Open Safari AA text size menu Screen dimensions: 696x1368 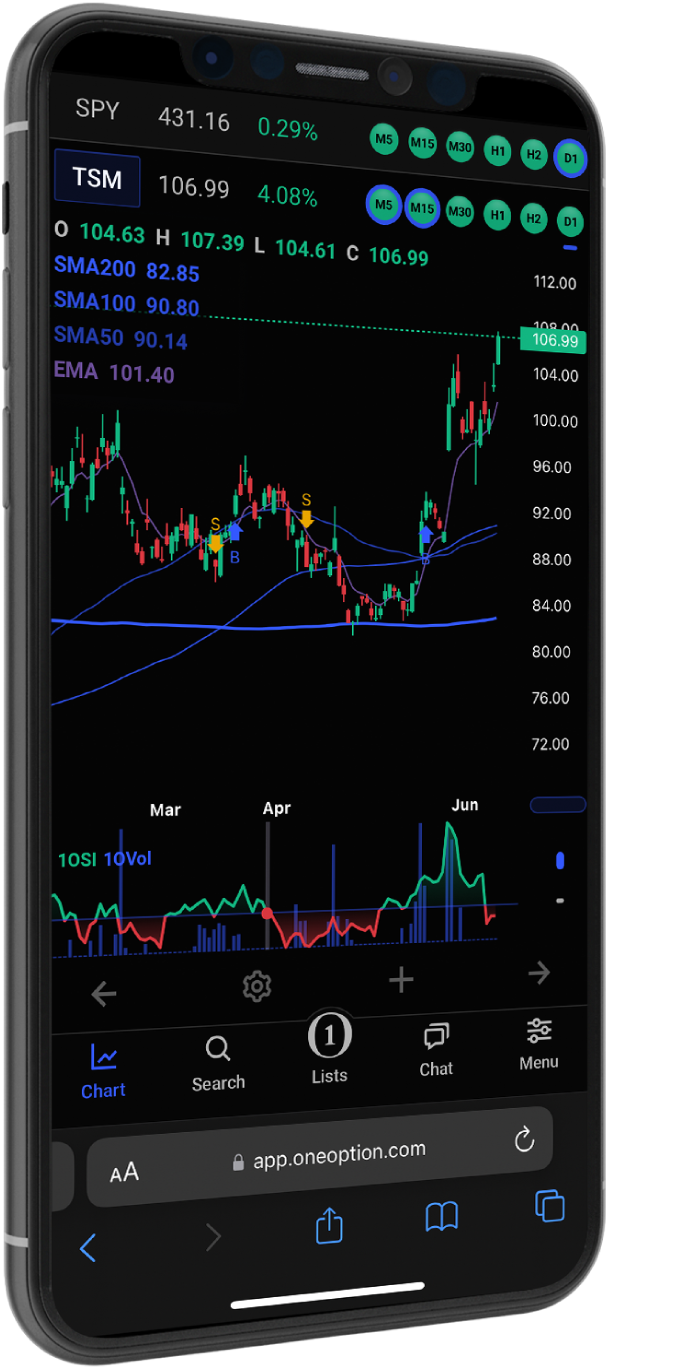(125, 1173)
